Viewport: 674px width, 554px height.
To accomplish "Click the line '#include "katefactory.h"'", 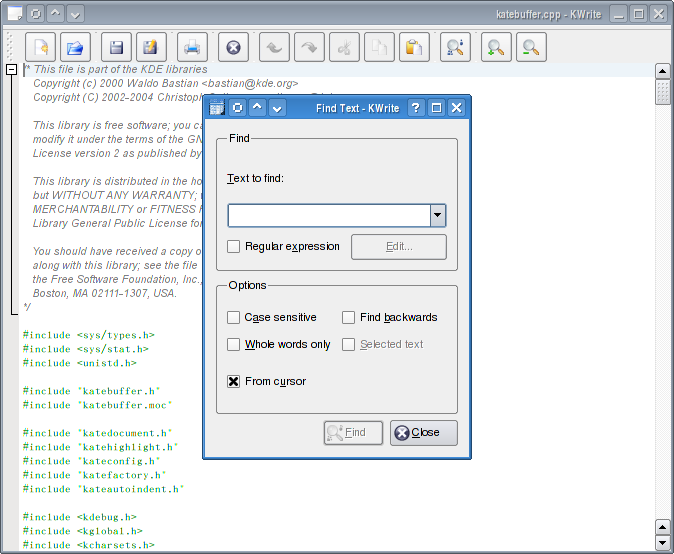I will [x=94, y=475].
